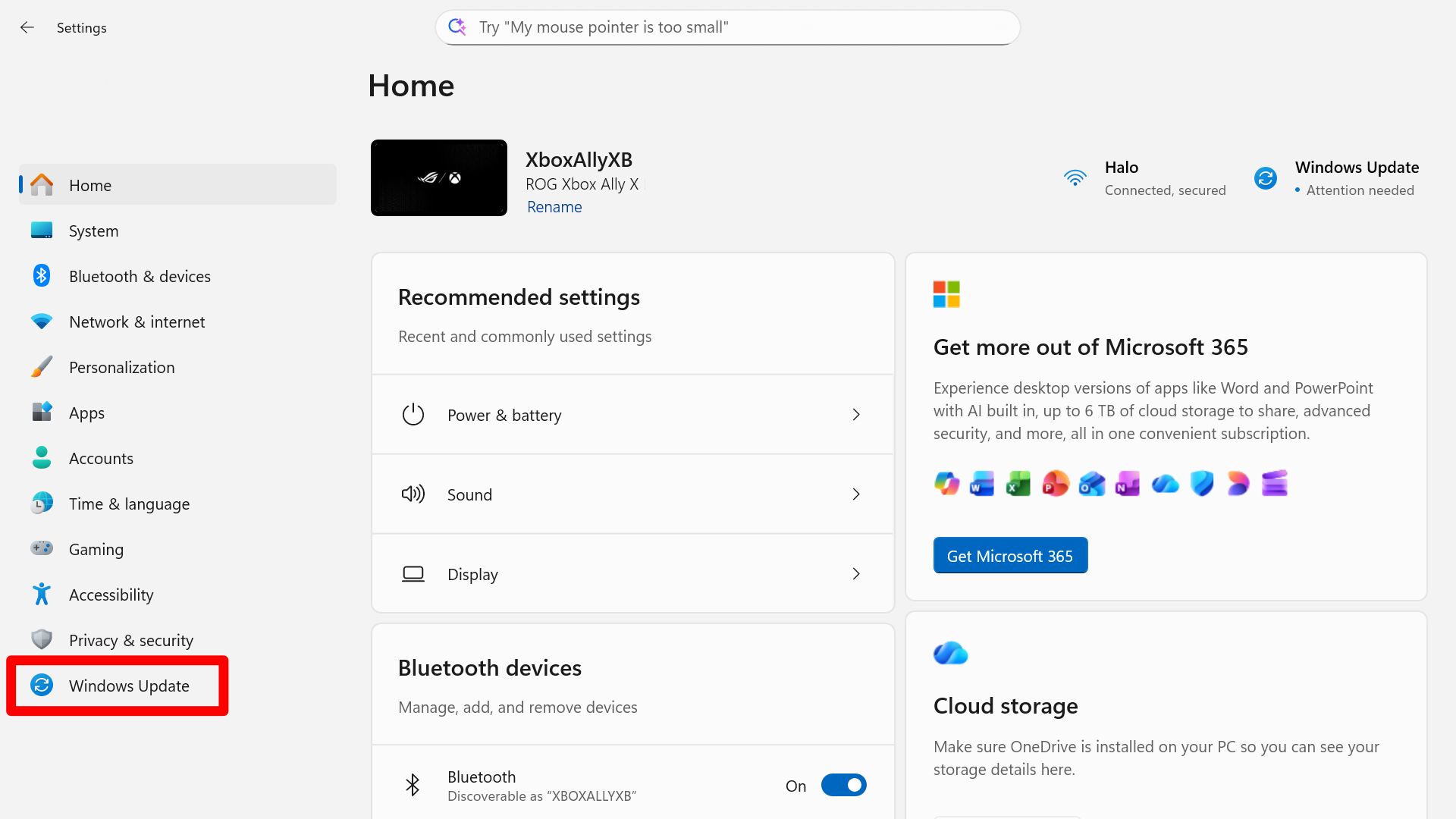The image size is (1456, 819).
Task: Select the Gaming controller icon
Action: (x=42, y=549)
